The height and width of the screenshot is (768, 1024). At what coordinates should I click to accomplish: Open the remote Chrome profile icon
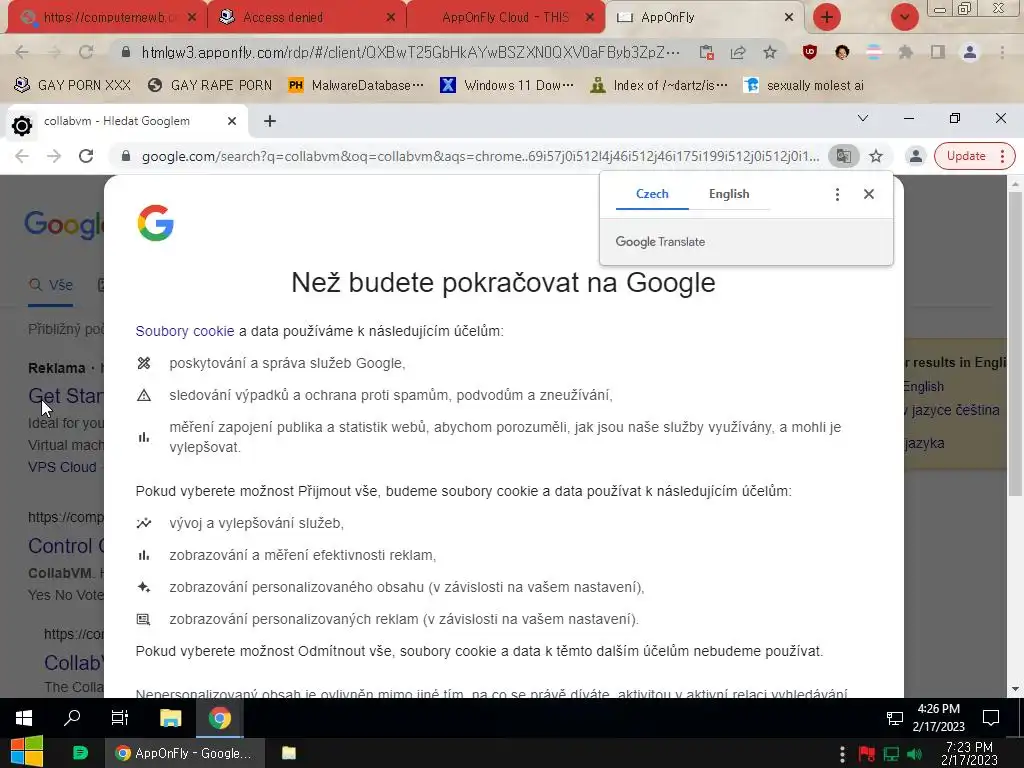pyautogui.click(x=916, y=156)
